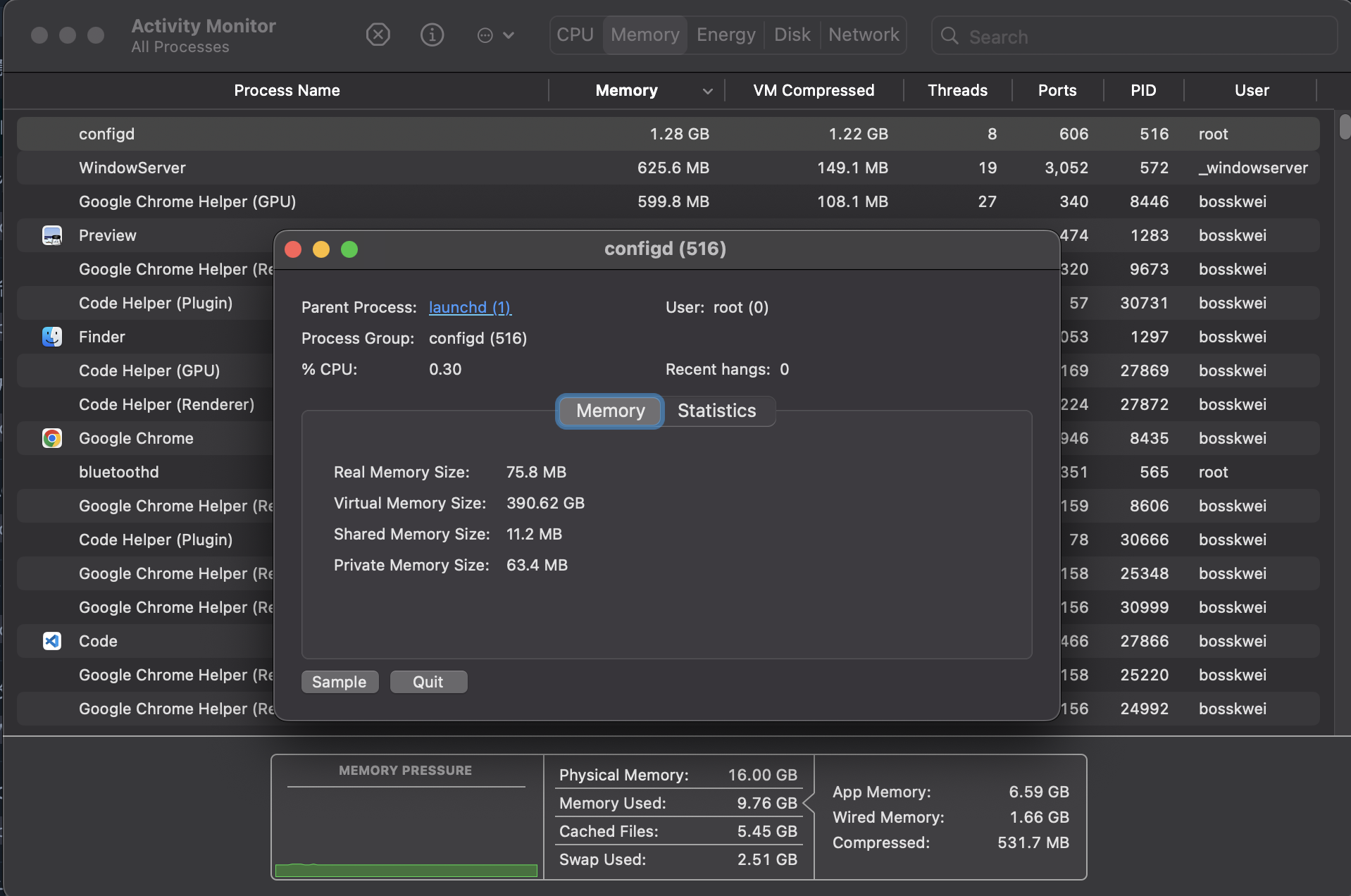The width and height of the screenshot is (1351, 896).
Task: Click the VS Code icon in list
Action: click(52, 641)
